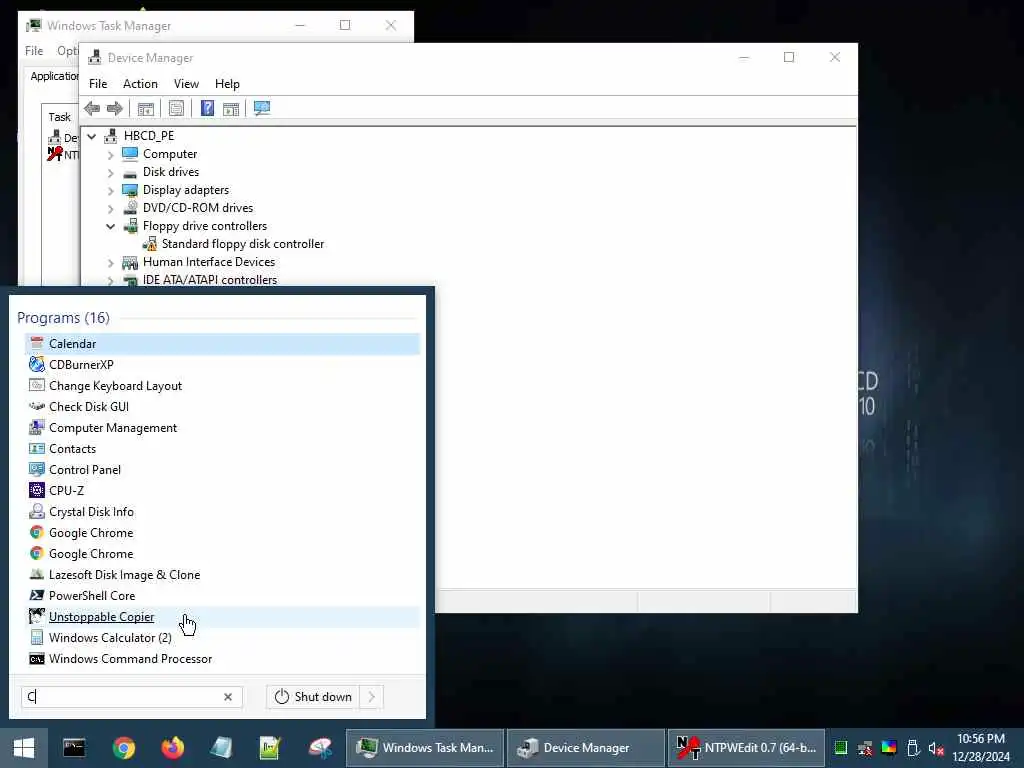This screenshot has width=1024, height=768.
Task: Launch Calendar from the Programs list
Action: (222, 344)
